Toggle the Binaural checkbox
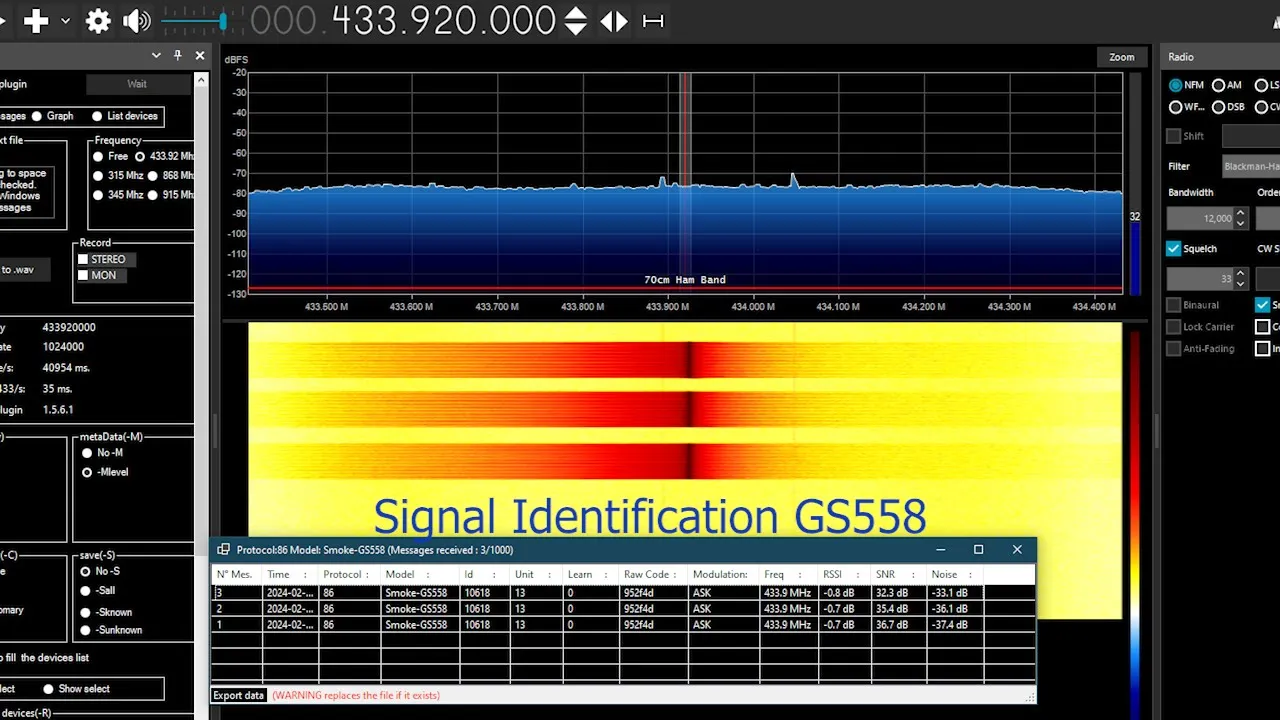 pos(1174,305)
